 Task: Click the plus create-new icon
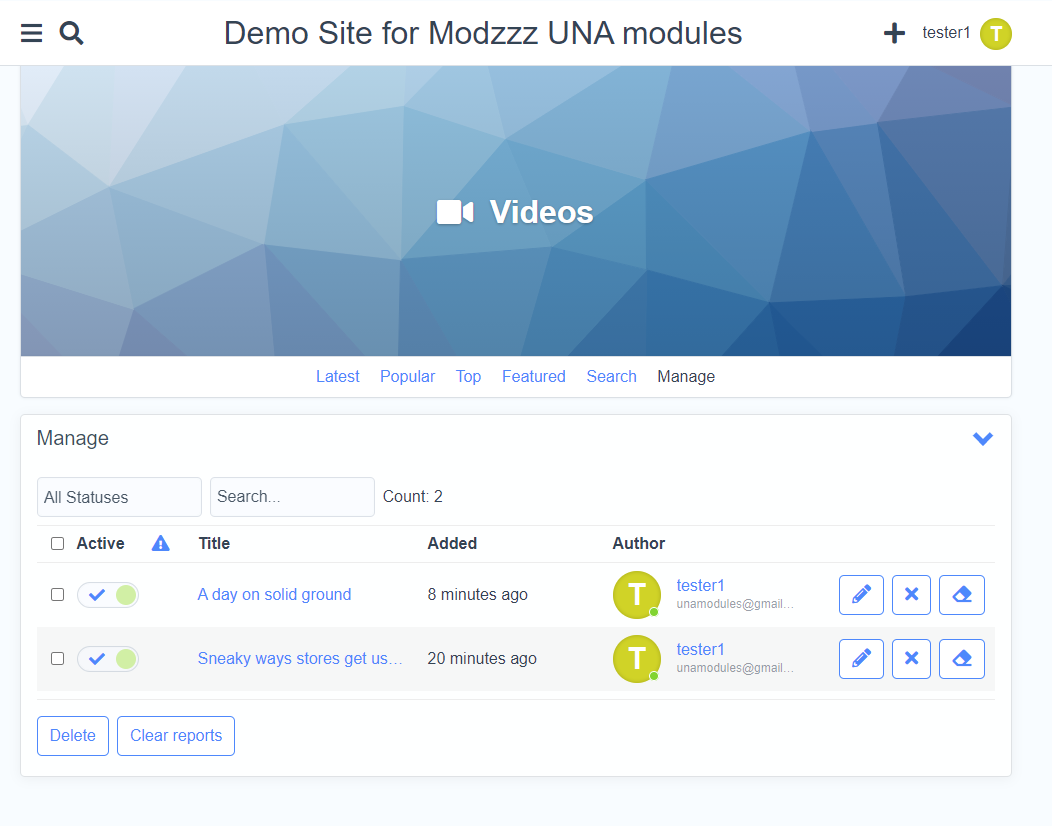894,33
